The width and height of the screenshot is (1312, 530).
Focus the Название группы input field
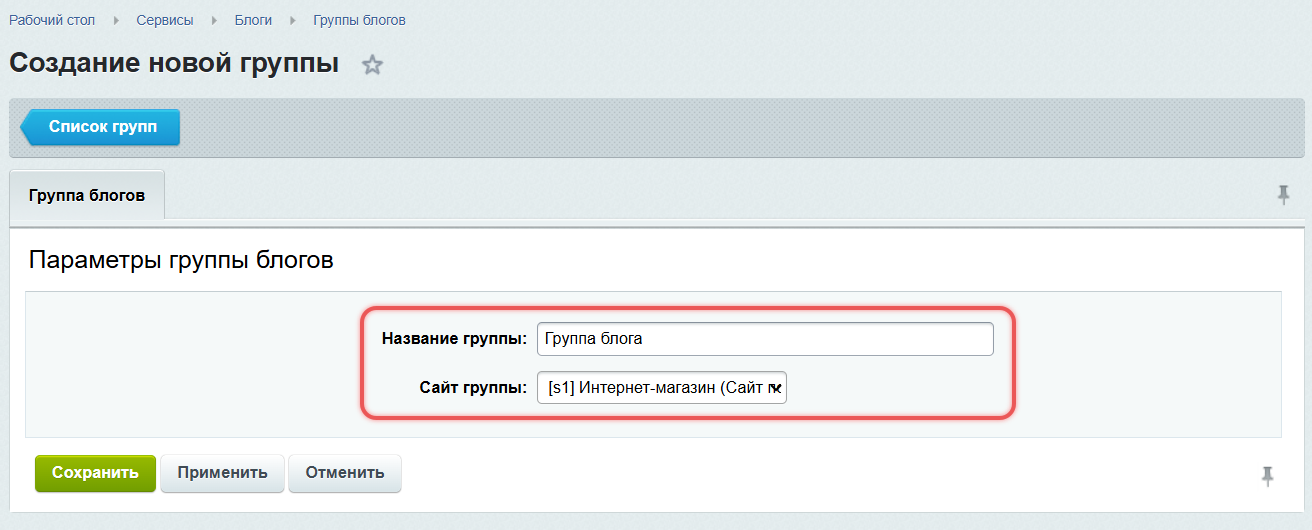pyautogui.click(x=765, y=339)
